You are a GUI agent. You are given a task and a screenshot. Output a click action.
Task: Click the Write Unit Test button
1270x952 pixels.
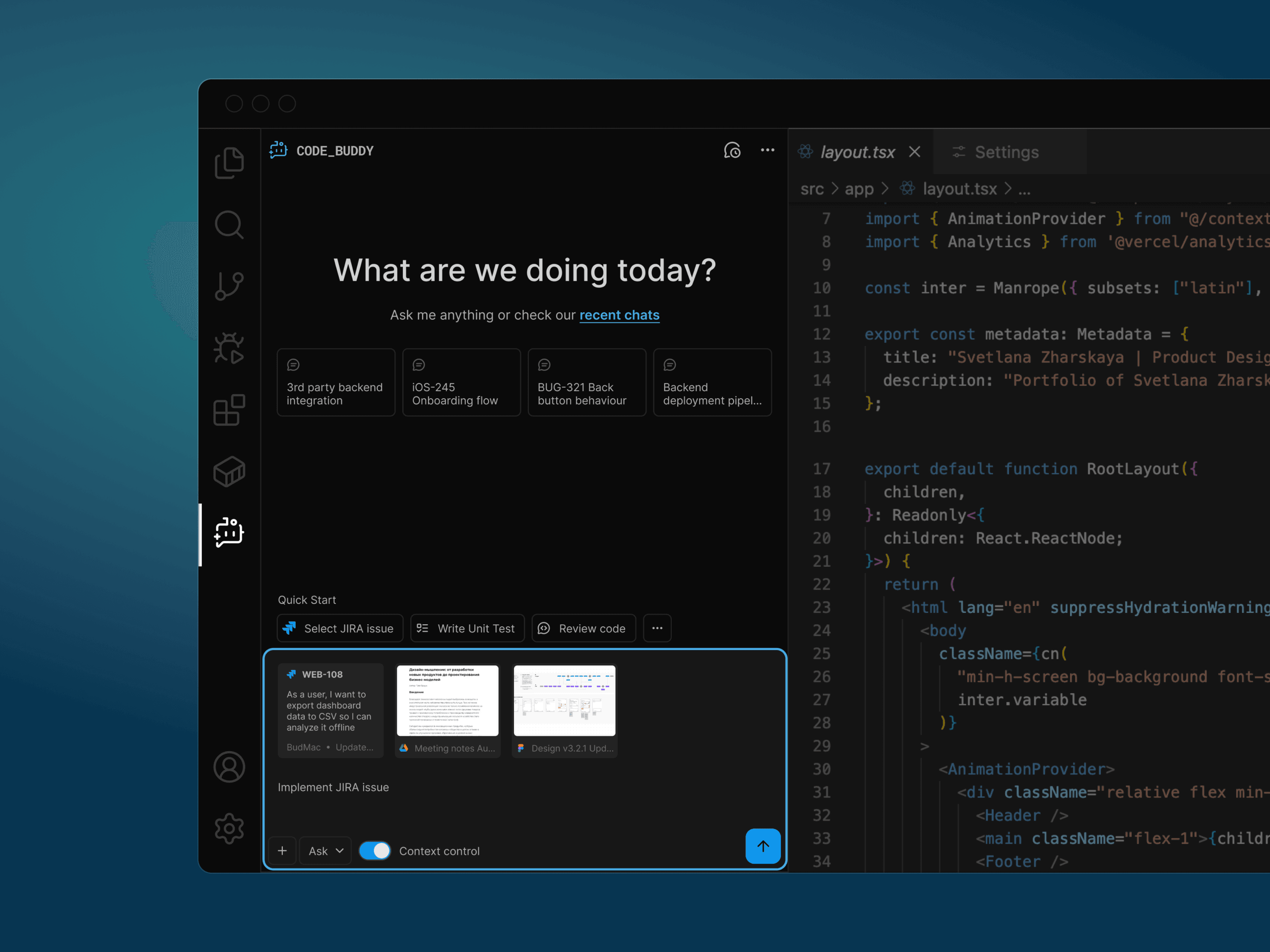coord(467,628)
